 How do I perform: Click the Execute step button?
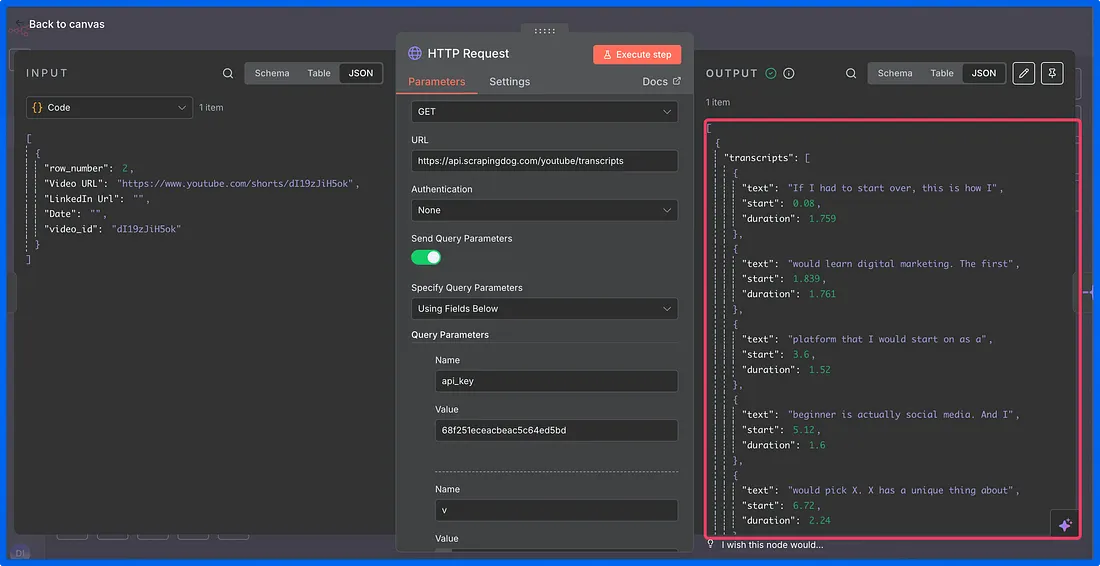637,55
